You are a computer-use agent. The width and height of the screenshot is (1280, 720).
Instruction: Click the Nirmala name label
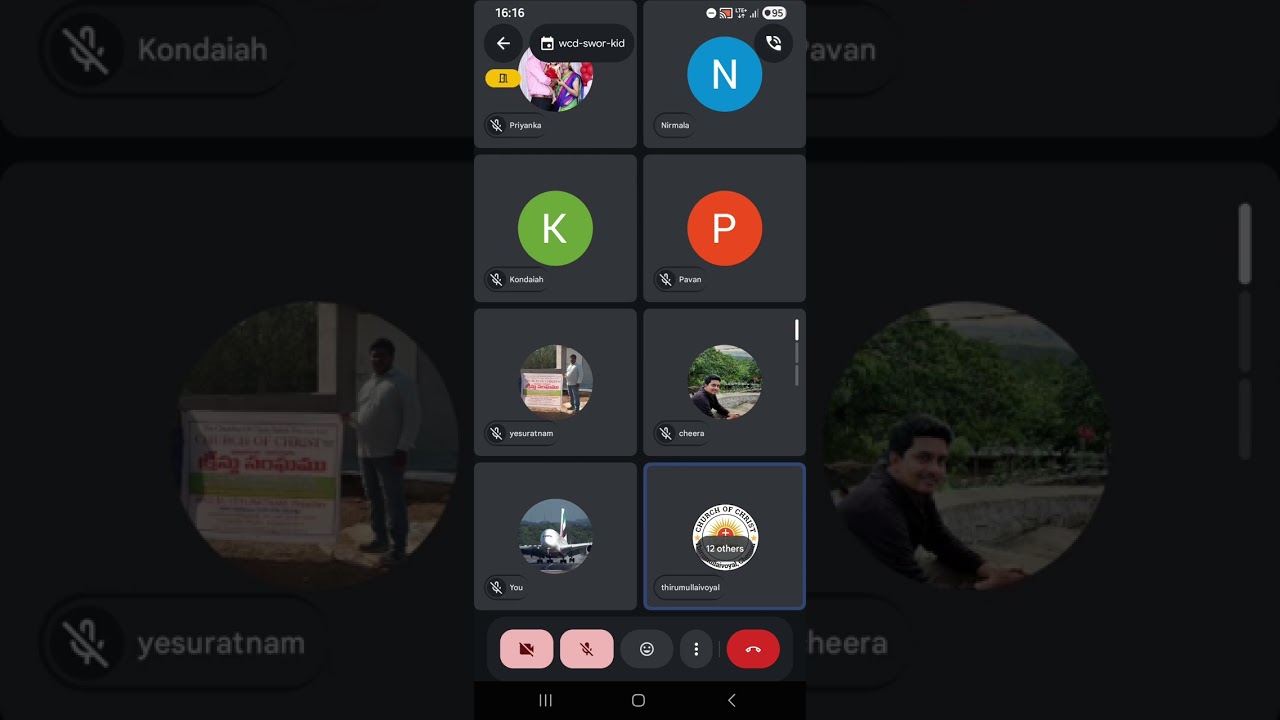tap(675, 125)
